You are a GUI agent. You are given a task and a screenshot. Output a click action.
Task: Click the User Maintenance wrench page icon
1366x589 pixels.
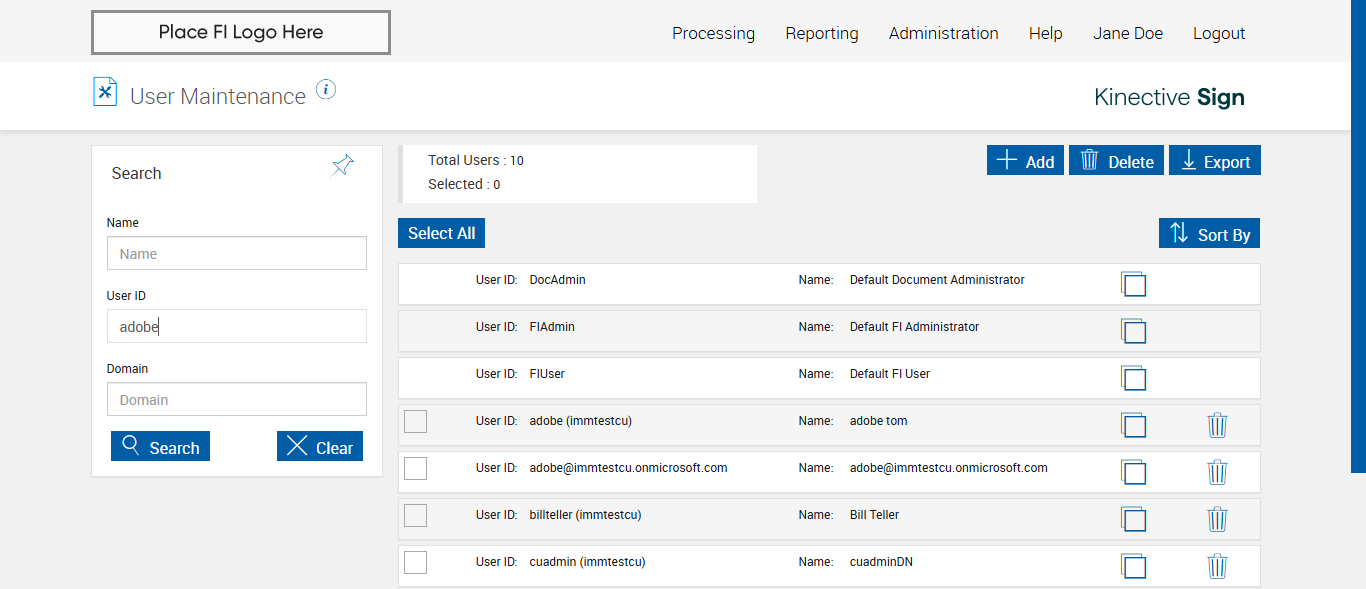coord(105,92)
